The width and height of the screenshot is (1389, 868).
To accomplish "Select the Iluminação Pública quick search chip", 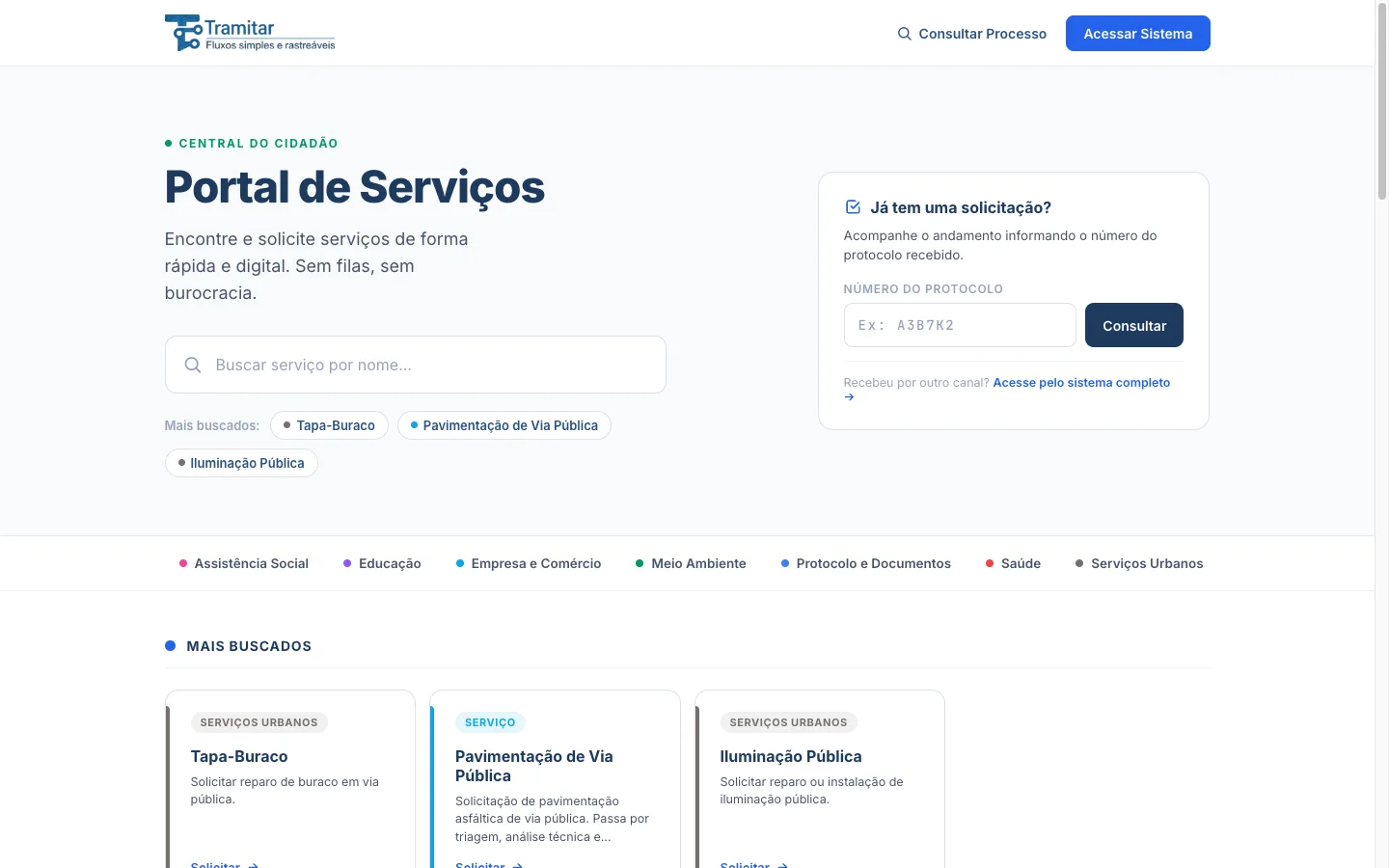I will click(x=241, y=463).
